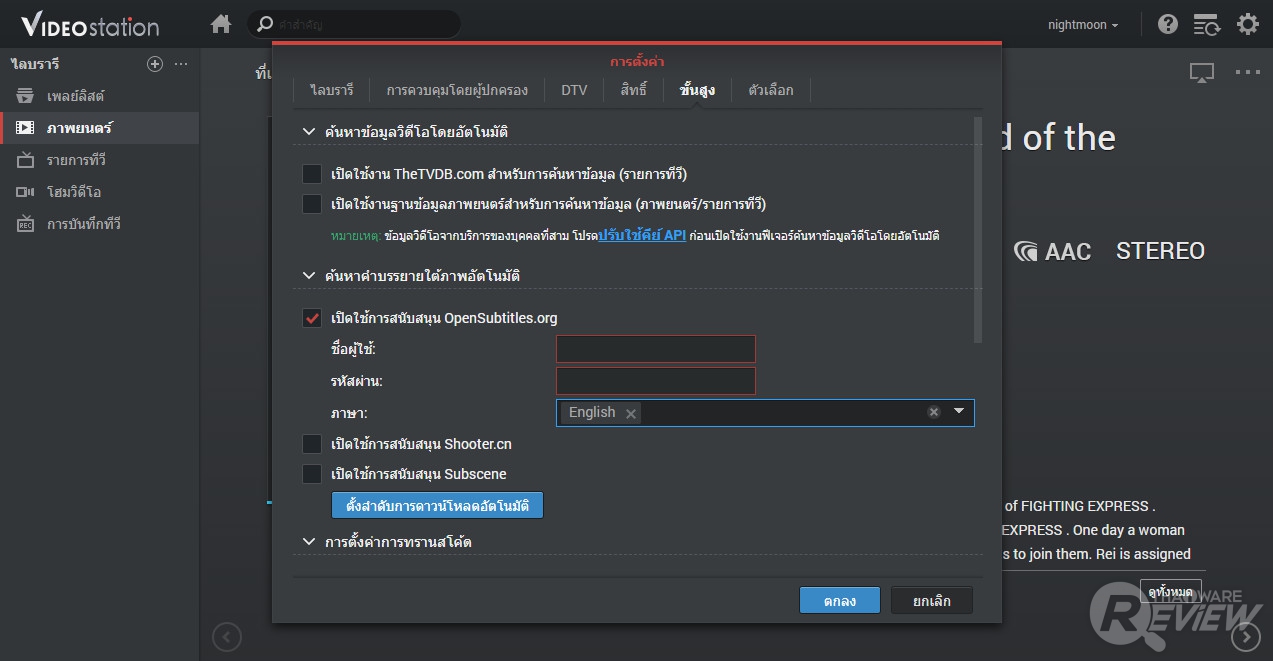The image size is (1273, 661).
Task: Click the library add plus icon
Action: [154, 64]
